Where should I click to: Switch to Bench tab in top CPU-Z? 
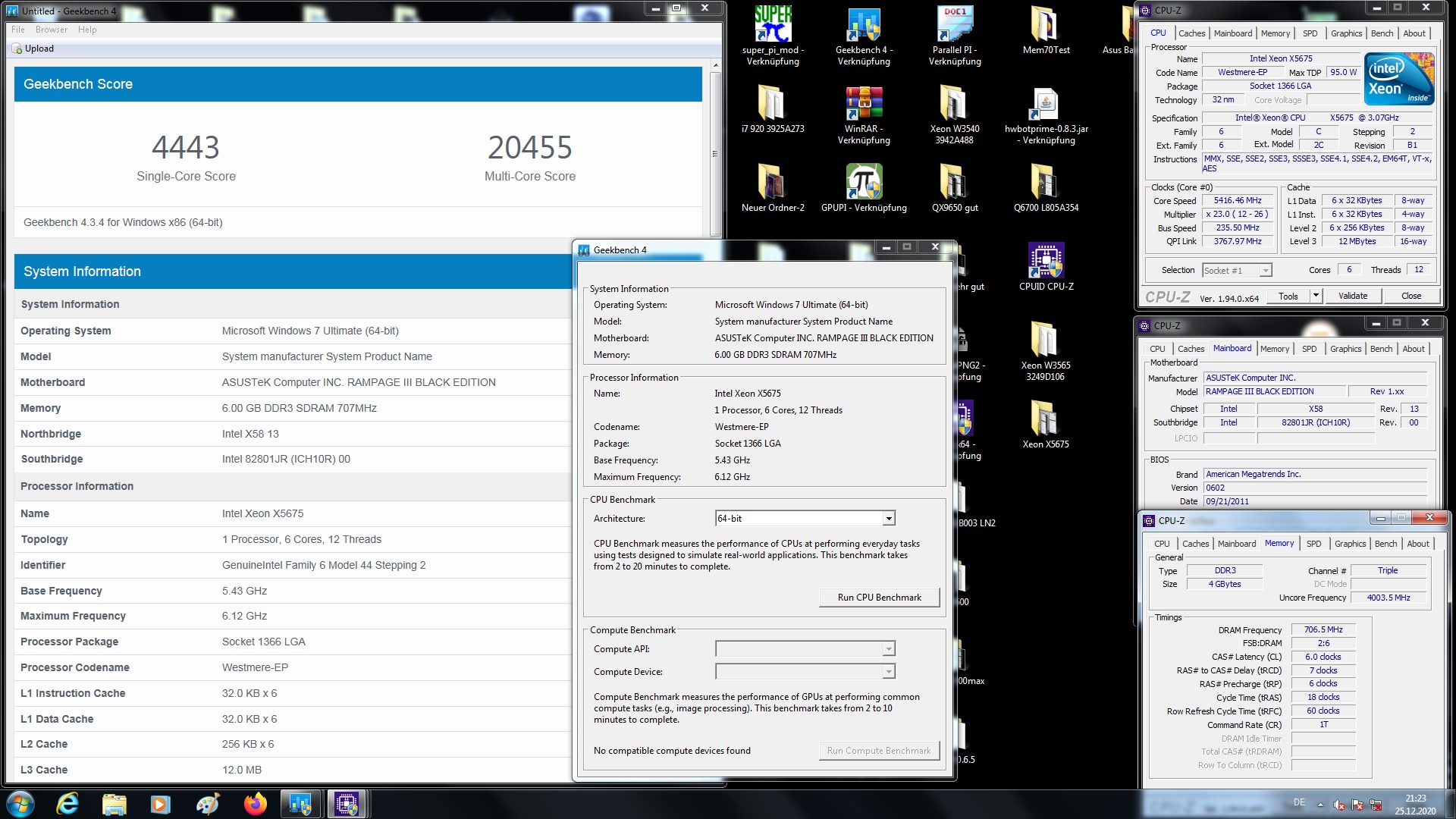[x=1382, y=33]
